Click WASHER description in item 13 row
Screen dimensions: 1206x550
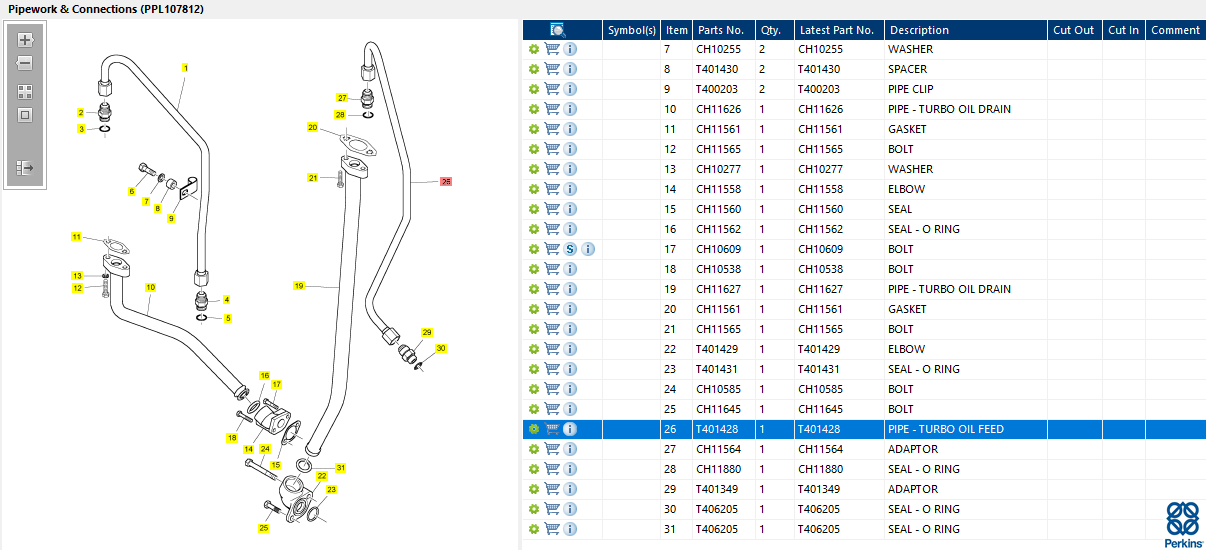coord(911,169)
